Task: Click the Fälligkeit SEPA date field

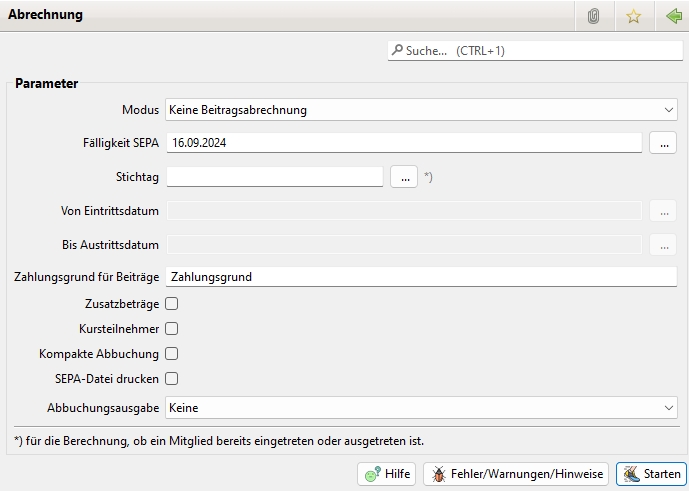Action: (403, 143)
